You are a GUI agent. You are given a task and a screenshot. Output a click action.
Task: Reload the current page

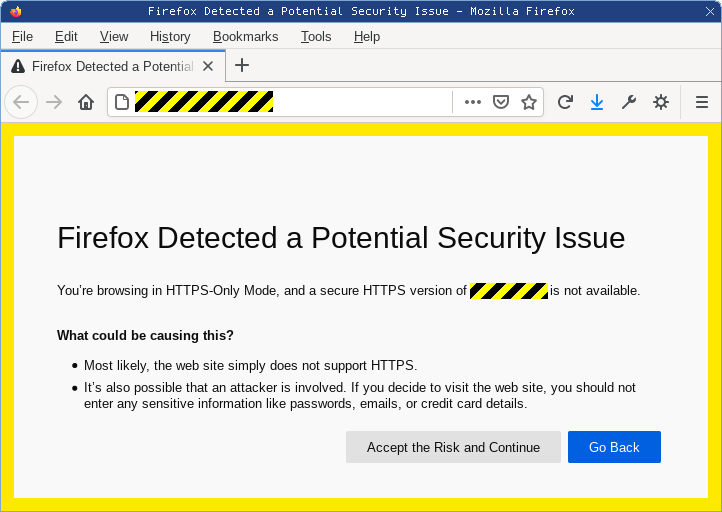coord(565,102)
